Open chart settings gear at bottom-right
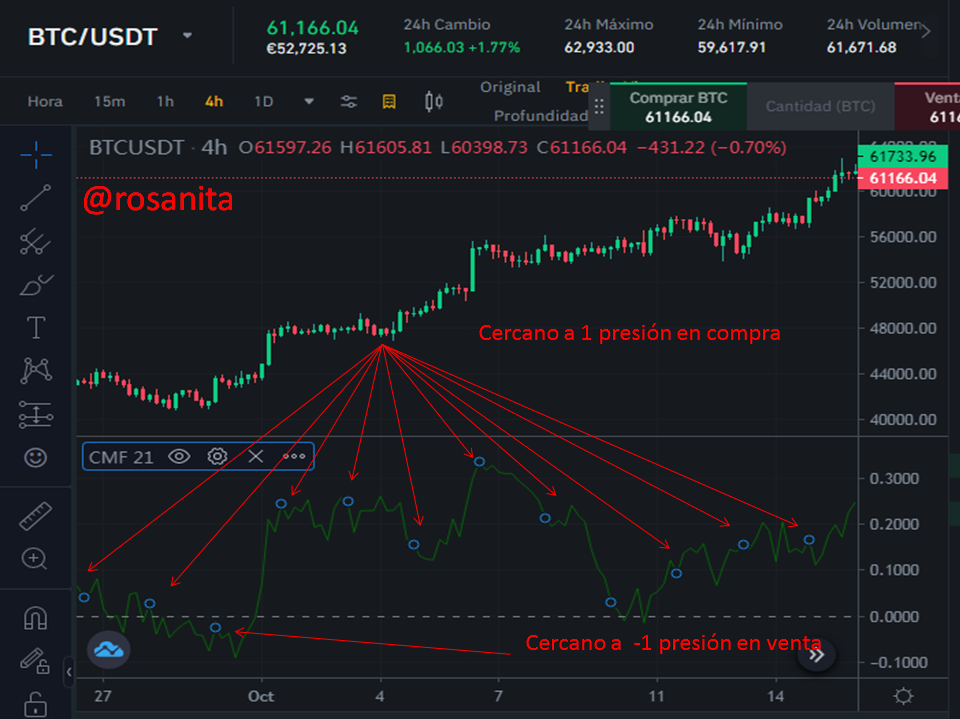 [903, 696]
